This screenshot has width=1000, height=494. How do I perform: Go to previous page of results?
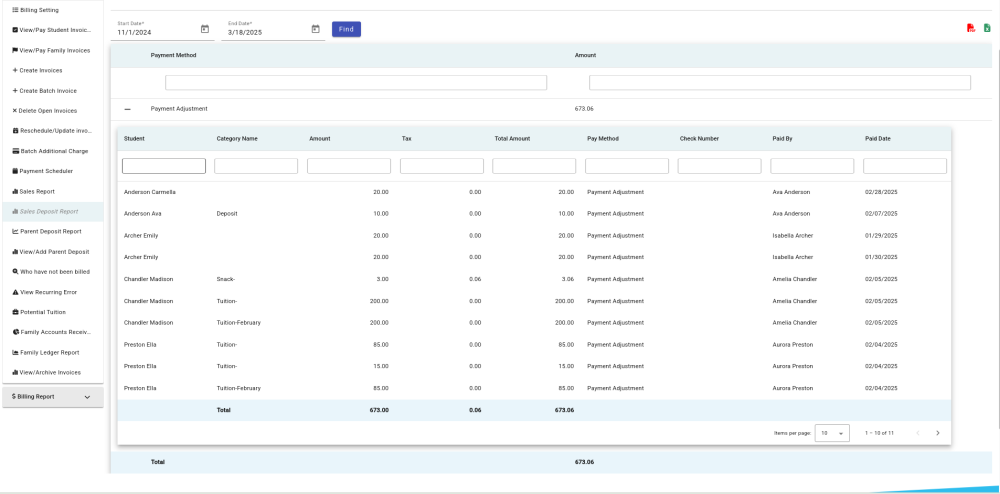(x=918, y=433)
